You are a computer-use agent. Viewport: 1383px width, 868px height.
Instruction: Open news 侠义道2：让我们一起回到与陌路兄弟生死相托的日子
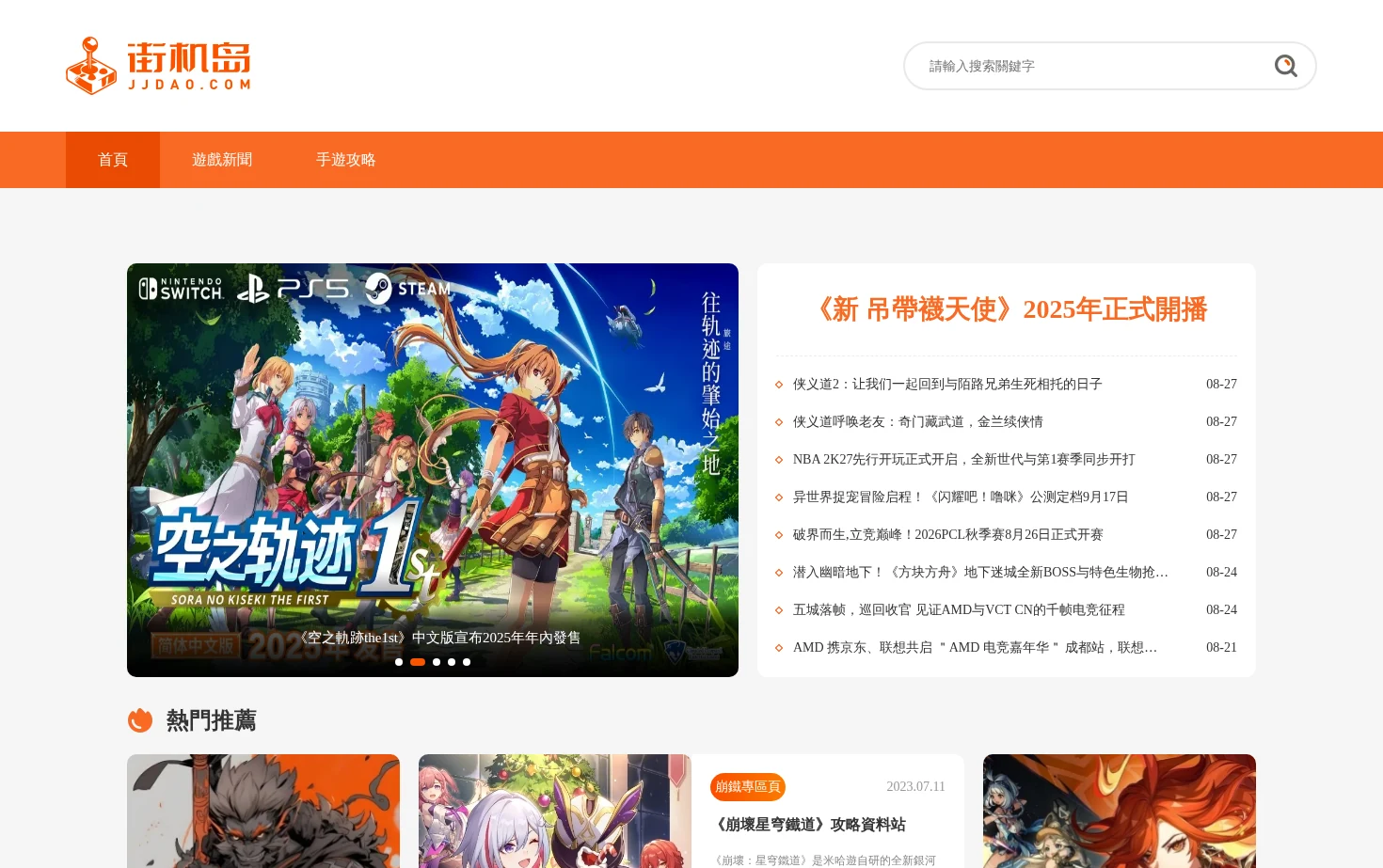click(x=947, y=384)
